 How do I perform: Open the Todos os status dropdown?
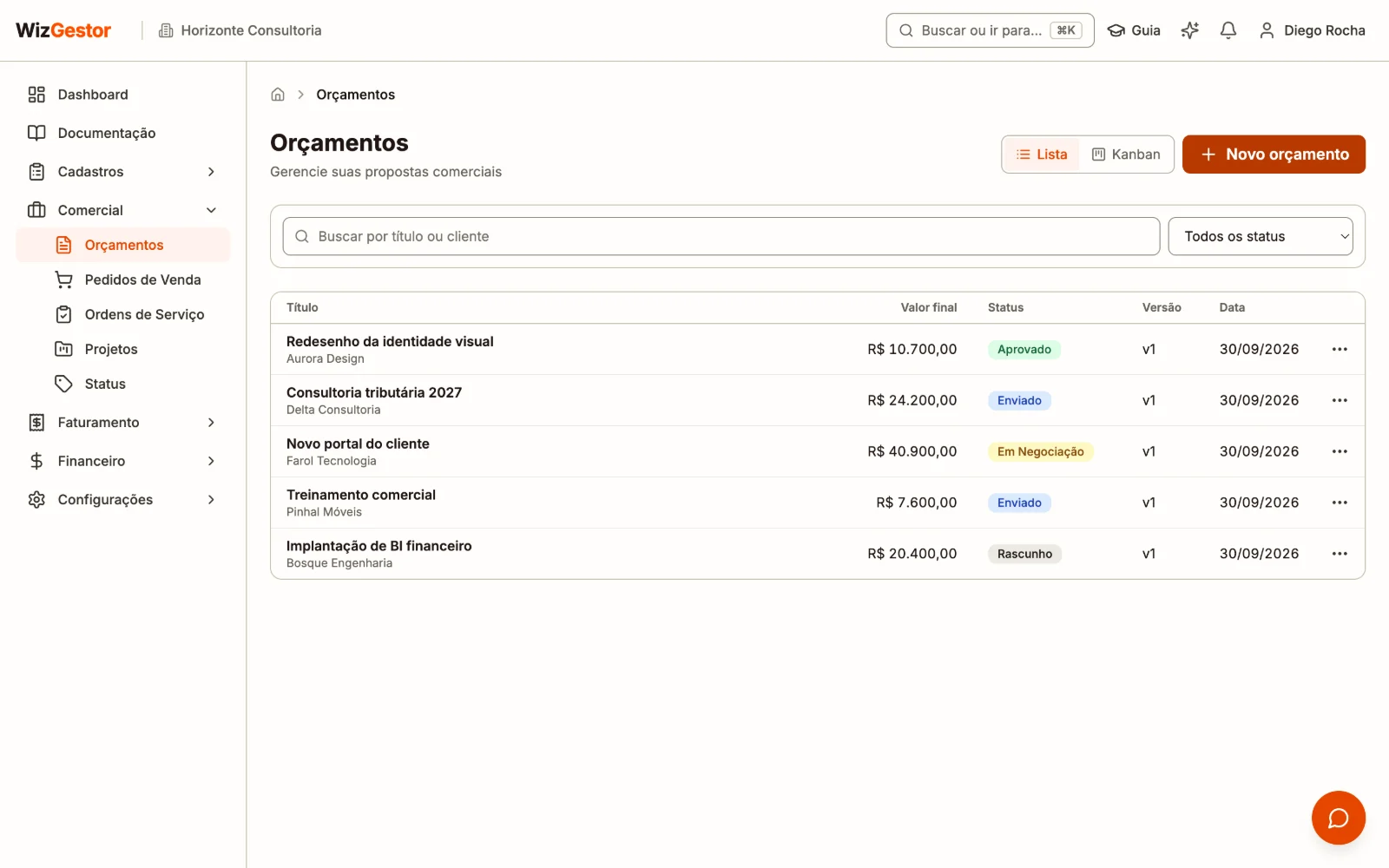1261,236
